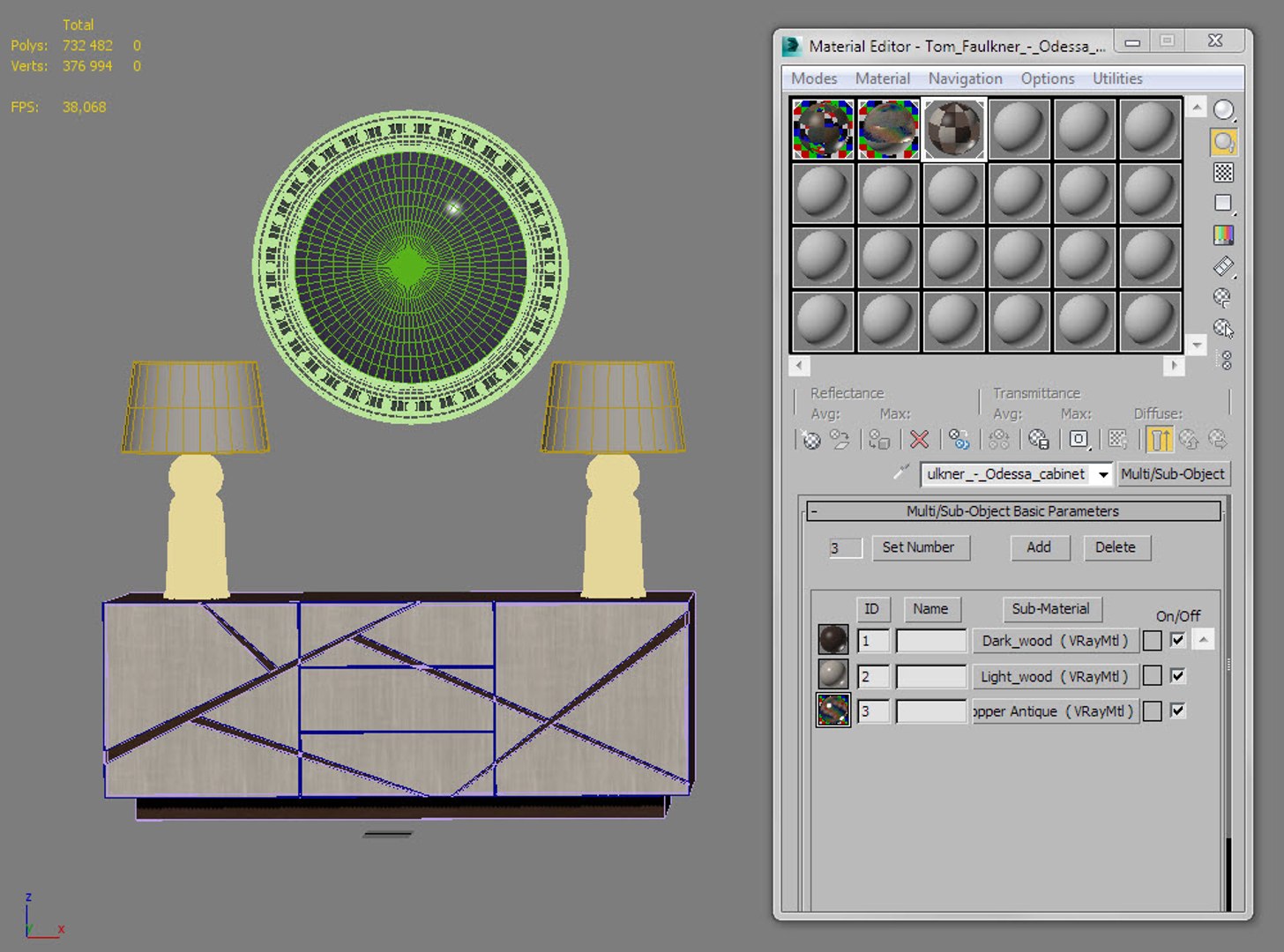The image size is (1284, 952).
Task: Disable the Light_wood sub-material On/Off checkbox
Action: click(x=1177, y=676)
